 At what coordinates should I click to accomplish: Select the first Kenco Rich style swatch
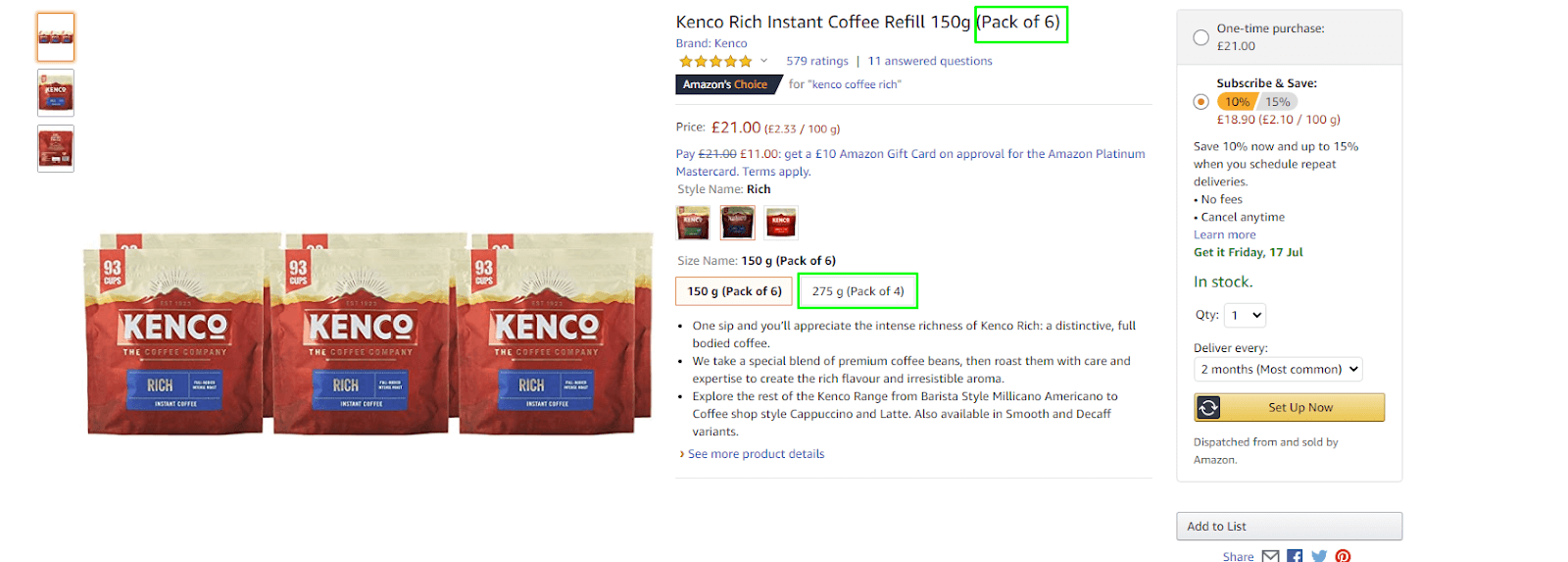(693, 223)
